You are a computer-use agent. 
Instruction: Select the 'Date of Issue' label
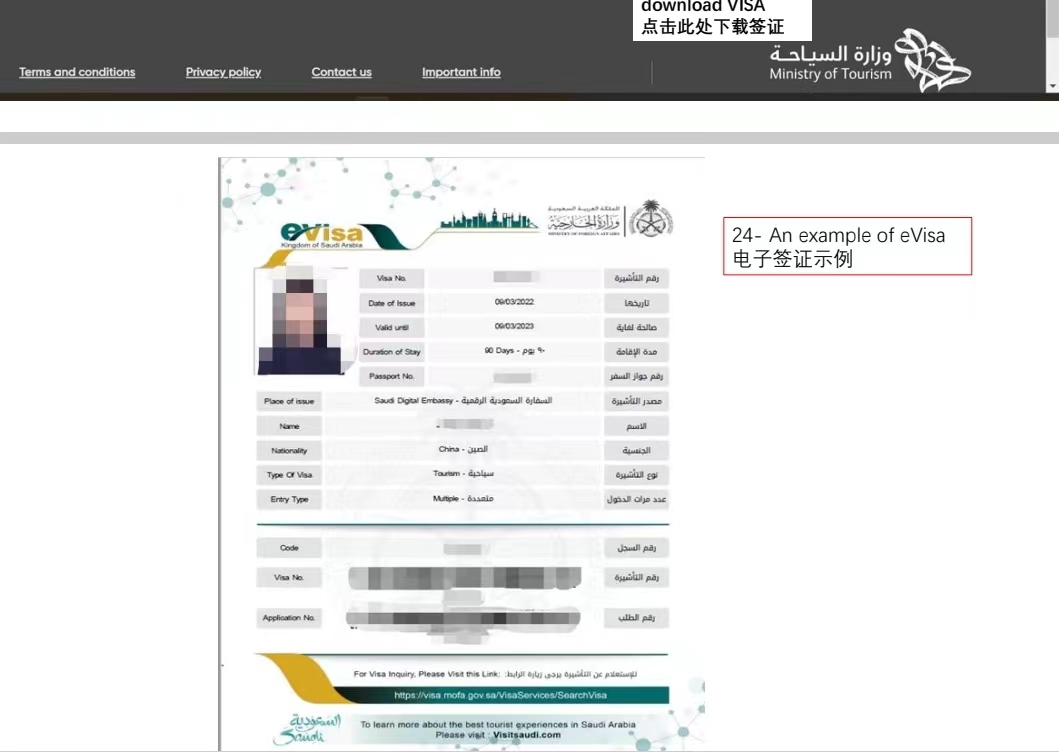(392, 303)
